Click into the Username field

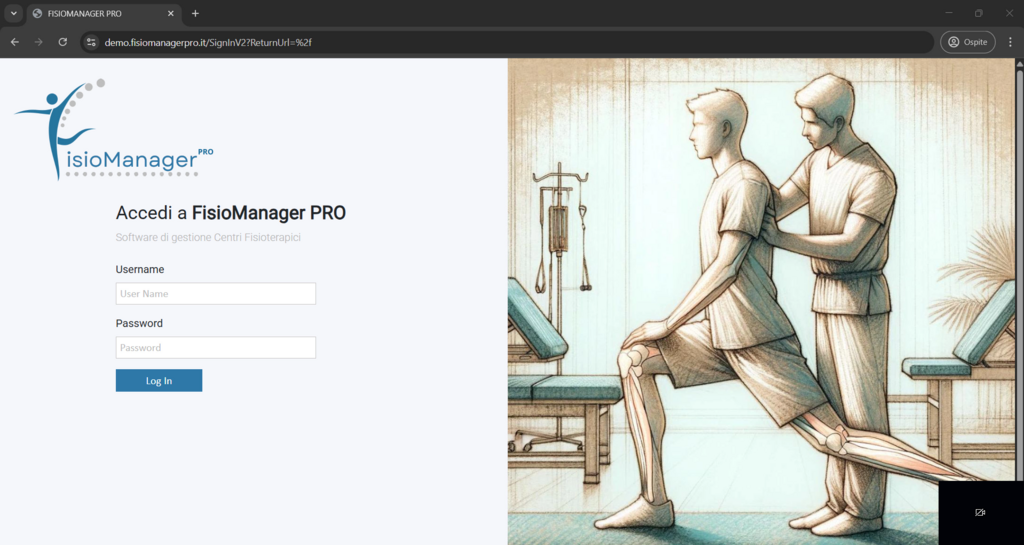(x=215, y=294)
